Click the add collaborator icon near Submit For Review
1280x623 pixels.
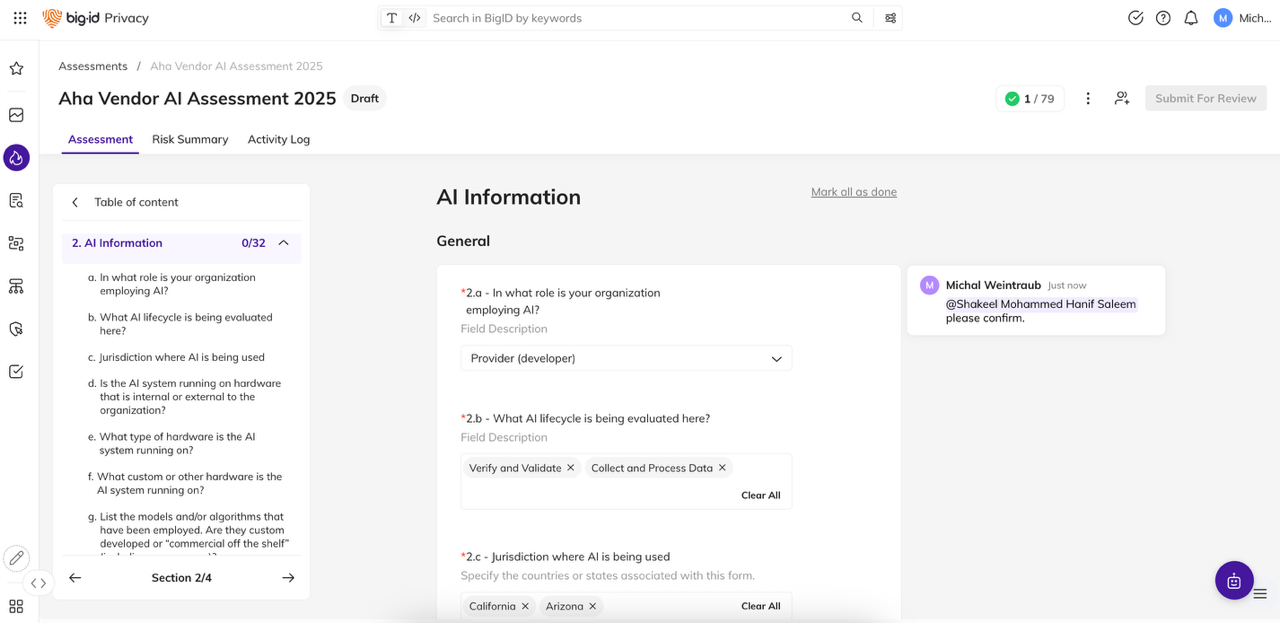[1121, 98]
